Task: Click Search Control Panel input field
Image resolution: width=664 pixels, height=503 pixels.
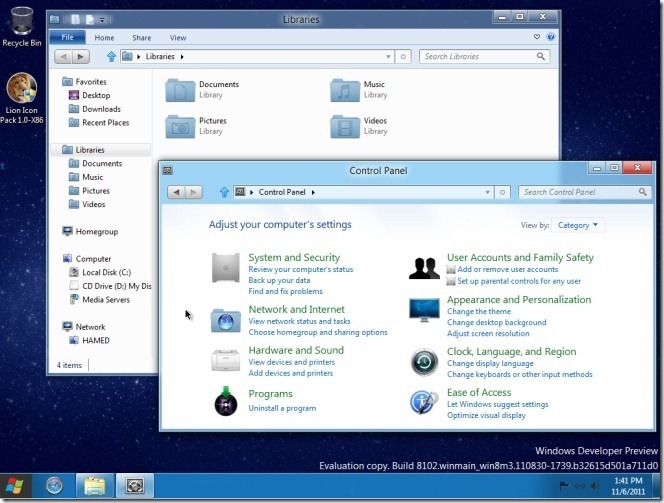Action: [x=585, y=192]
